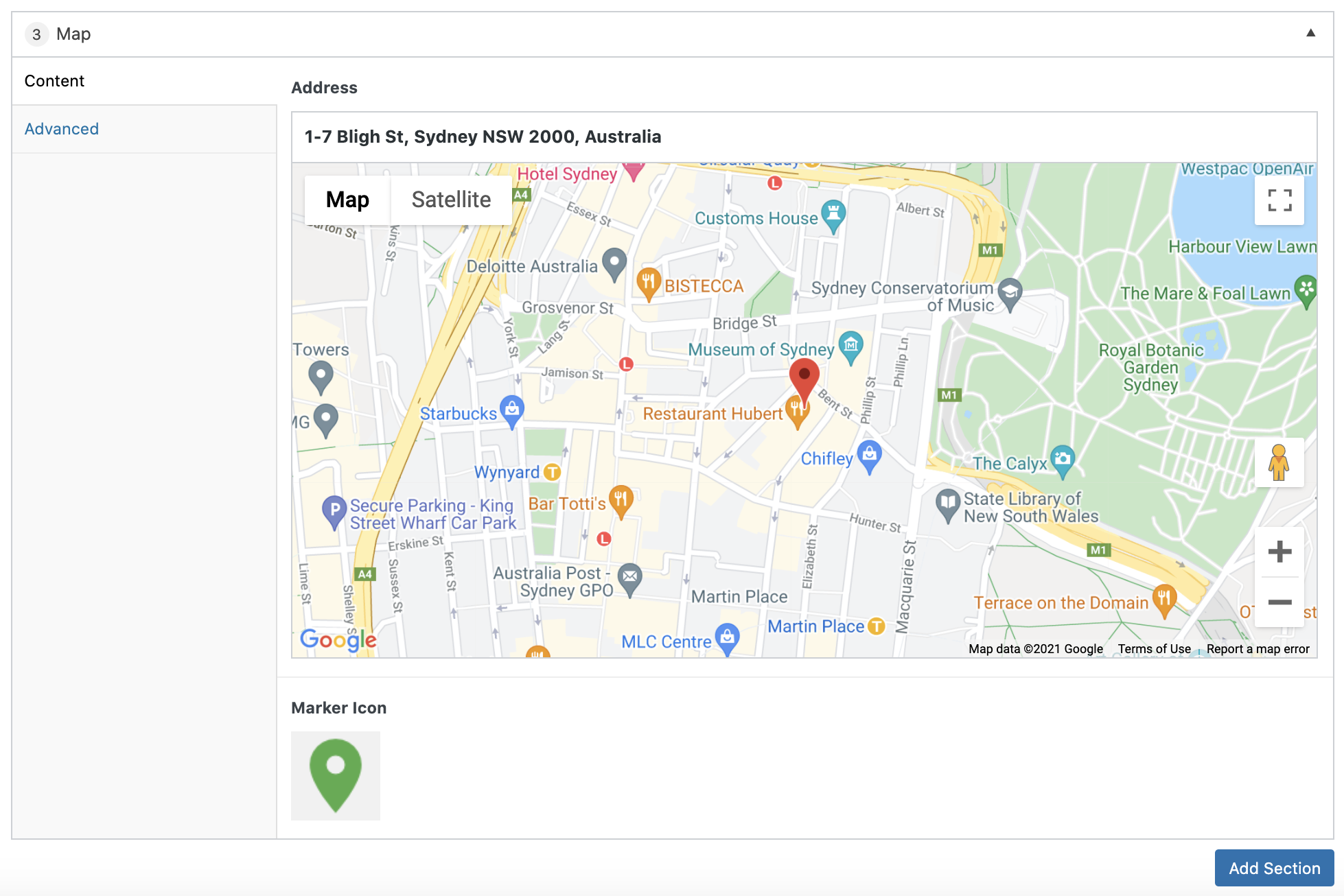Click the Map section header title
The height and width of the screenshot is (896, 1344).
(x=73, y=34)
